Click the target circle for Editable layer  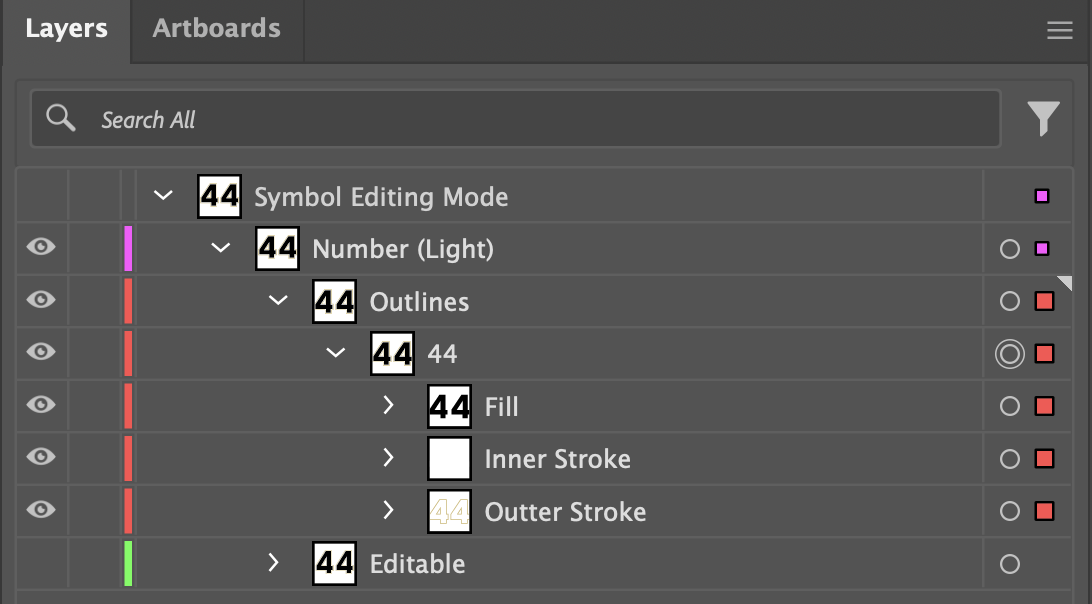(x=1010, y=564)
